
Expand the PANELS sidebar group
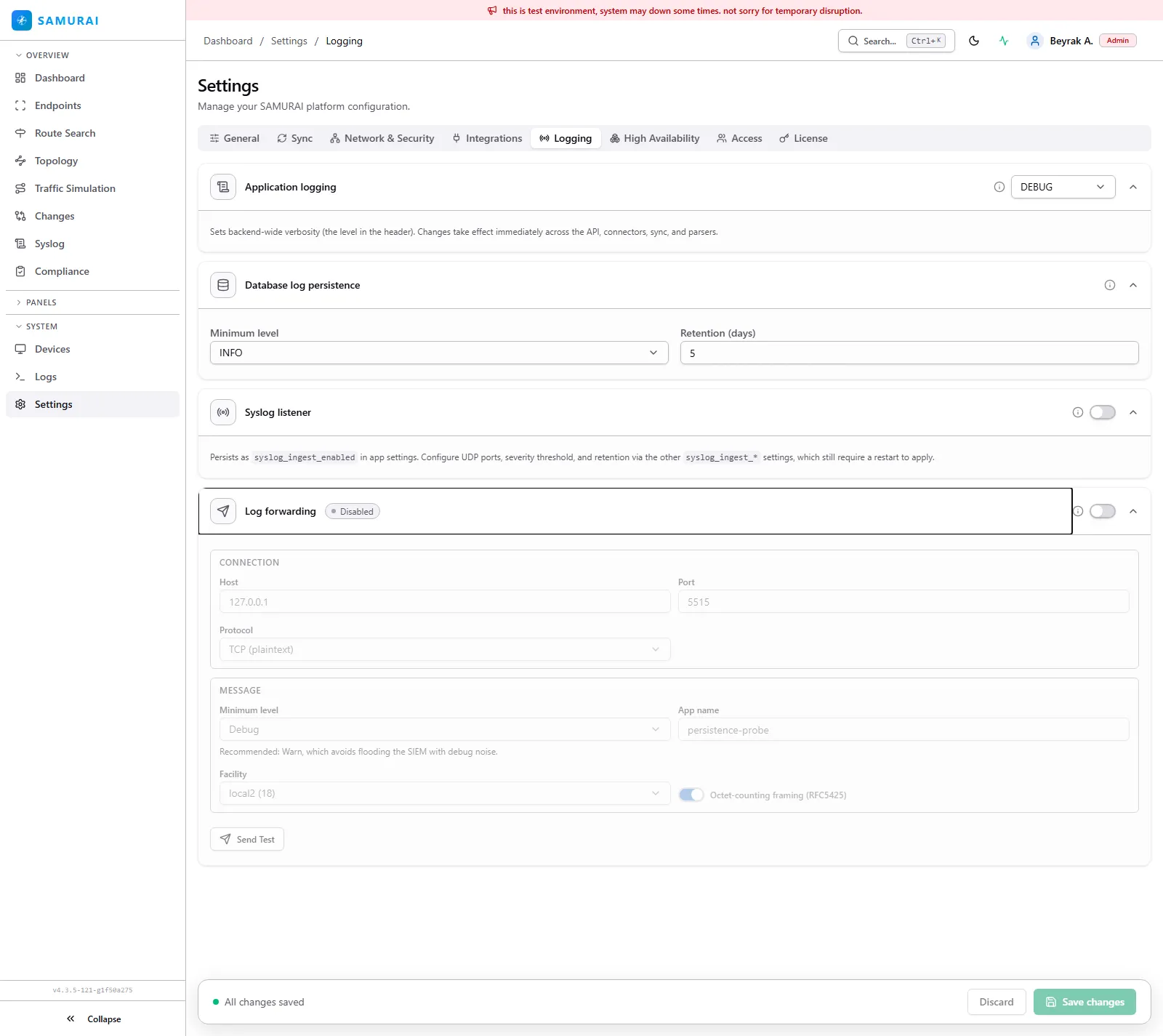pos(36,302)
